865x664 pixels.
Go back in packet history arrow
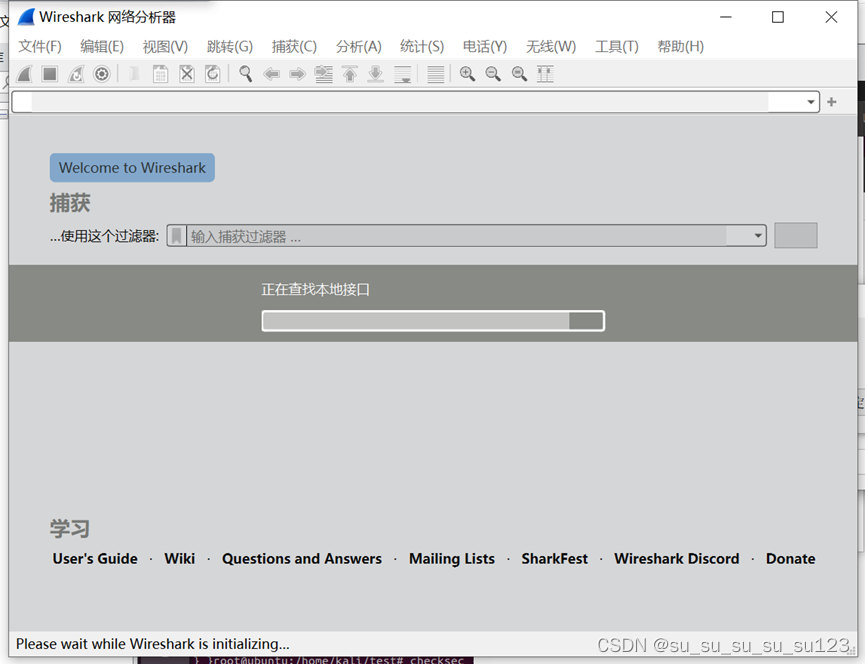(271, 74)
